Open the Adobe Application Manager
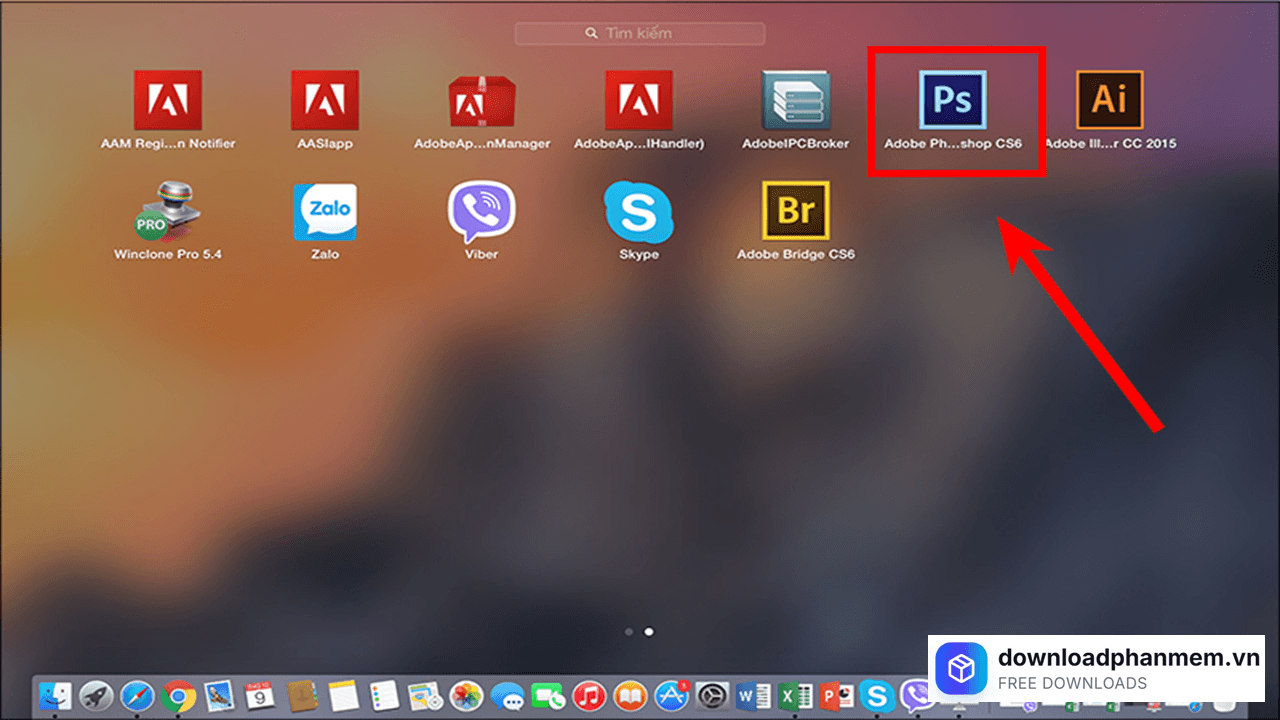 [481, 100]
